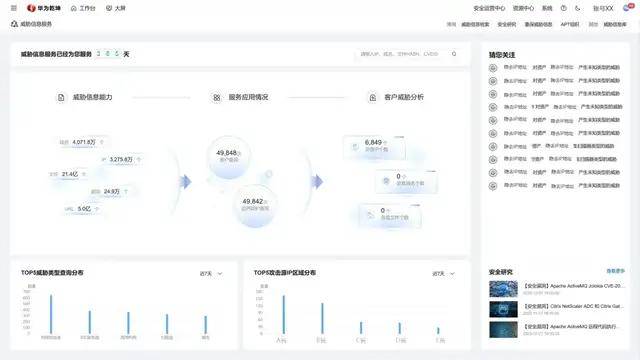Image resolution: width=640 pixels, height=360 pixels.
Task: Click the search magnifier icon
Action: (454, 54)
